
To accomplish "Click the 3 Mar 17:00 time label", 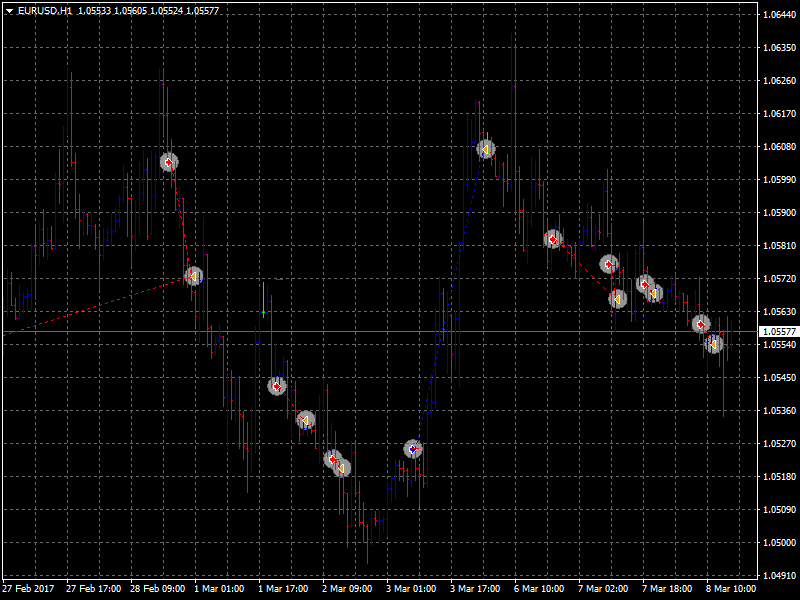I will click(x=476, y=588).
